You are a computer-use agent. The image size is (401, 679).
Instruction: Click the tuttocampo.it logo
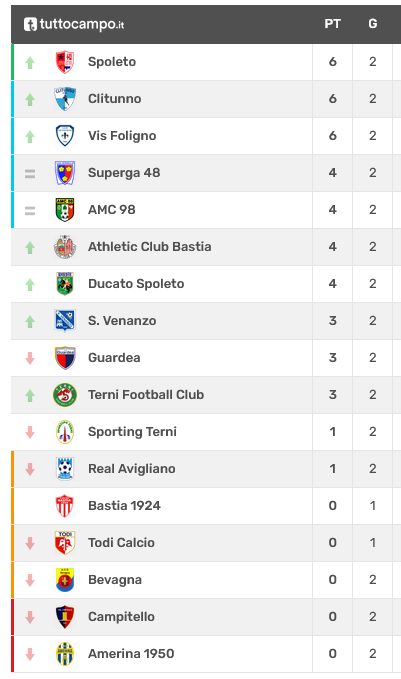pyautogui.click(x=74, y=24)
